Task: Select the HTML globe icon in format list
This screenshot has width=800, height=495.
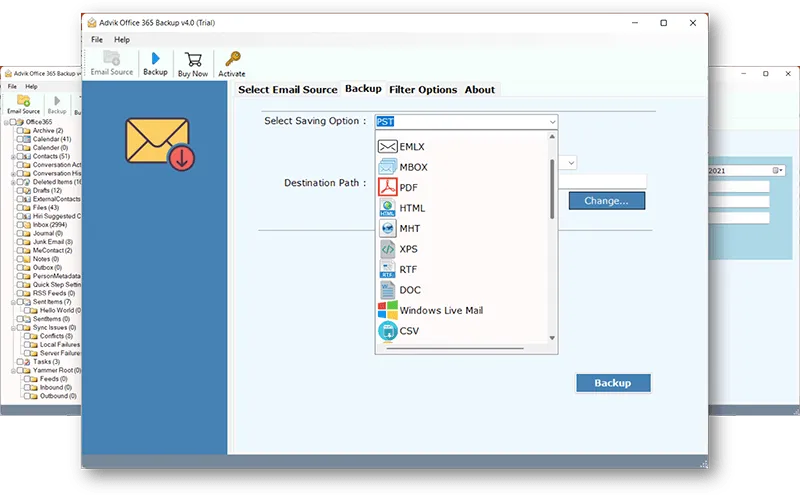Action: coord(387,208)
